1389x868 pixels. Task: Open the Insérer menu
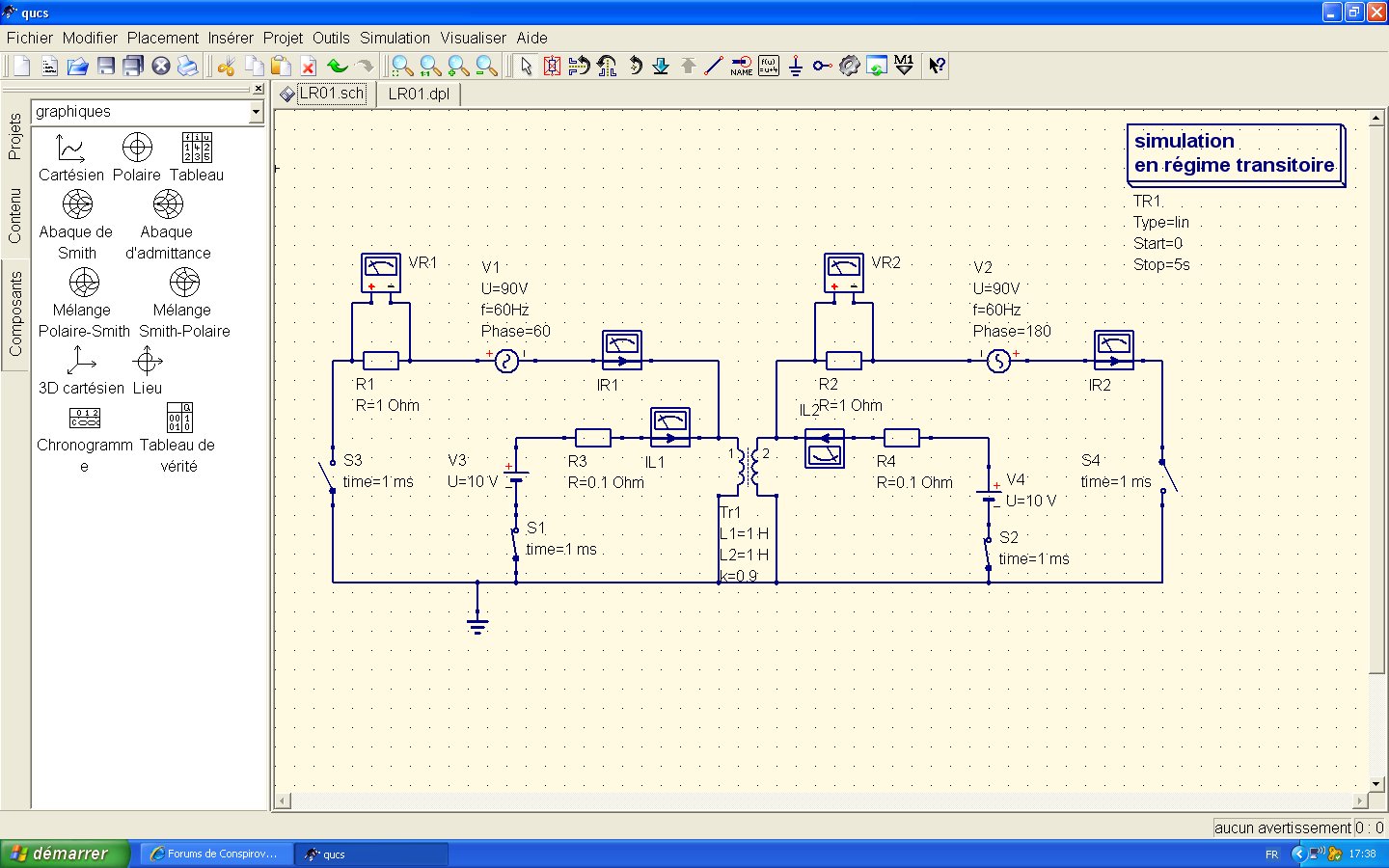click(x=231, y=38)
